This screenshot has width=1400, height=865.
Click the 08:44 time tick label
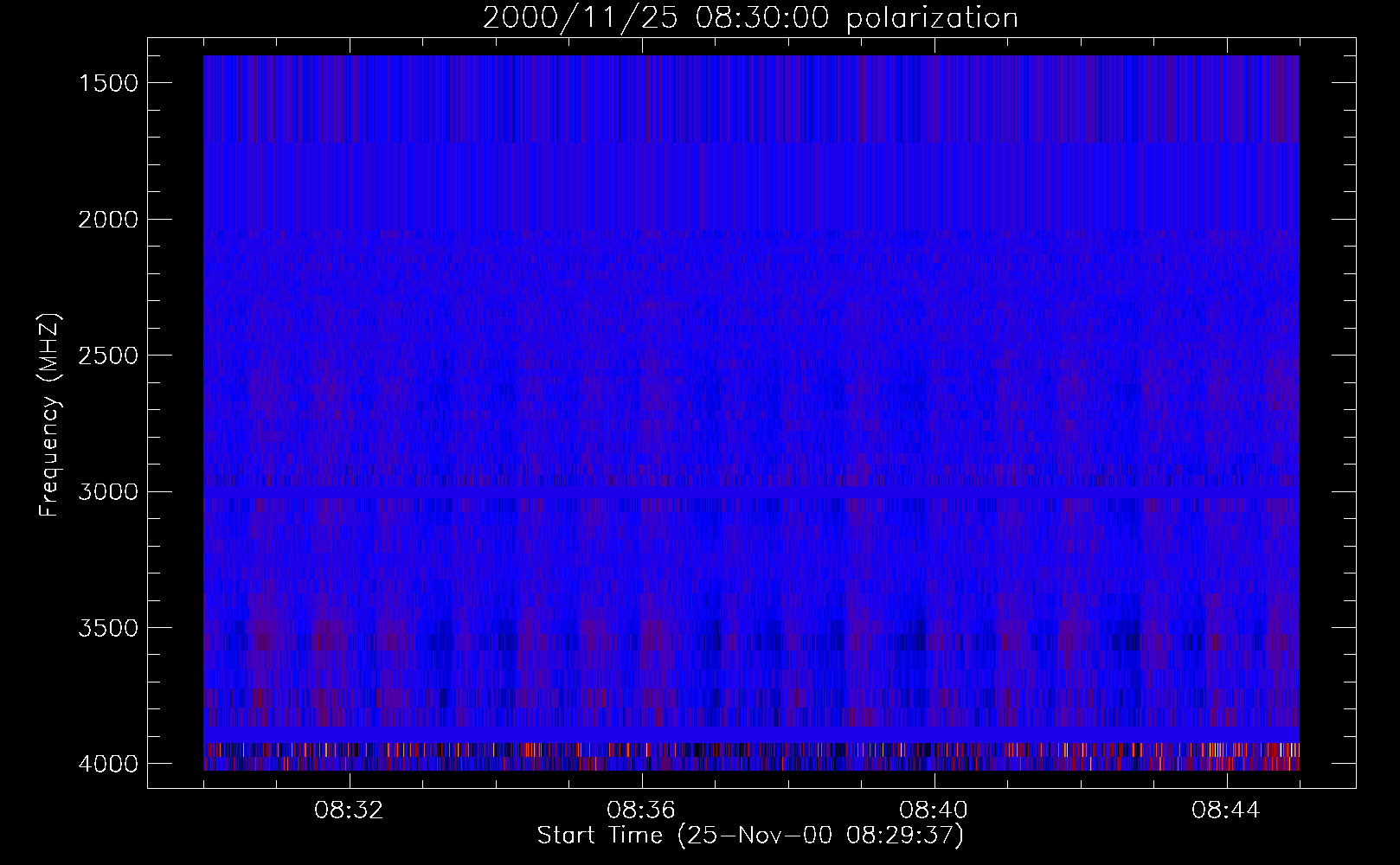(x=1227, y=811)
